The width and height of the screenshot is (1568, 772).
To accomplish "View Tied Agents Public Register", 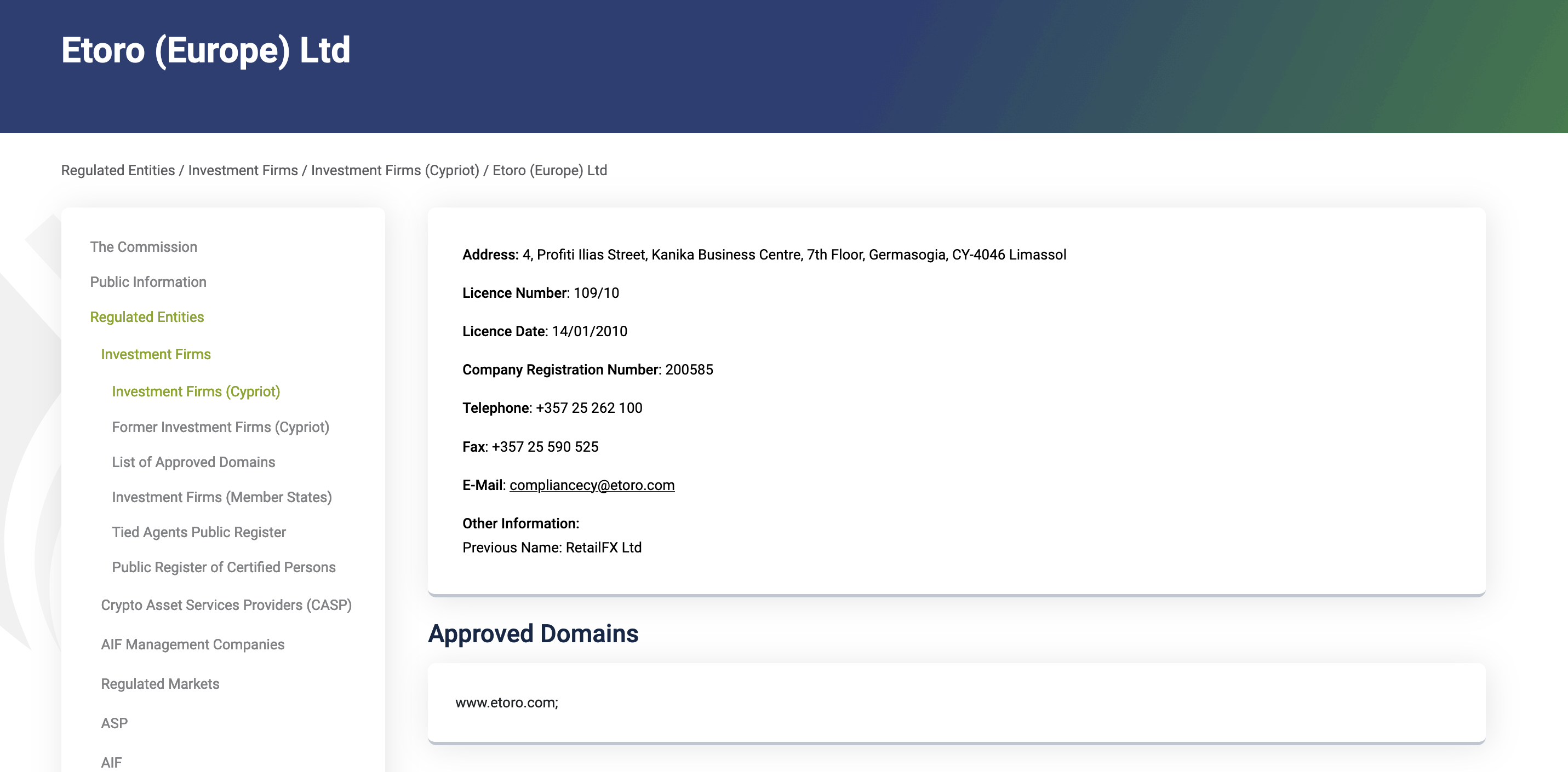I will (x=198, y=532).
